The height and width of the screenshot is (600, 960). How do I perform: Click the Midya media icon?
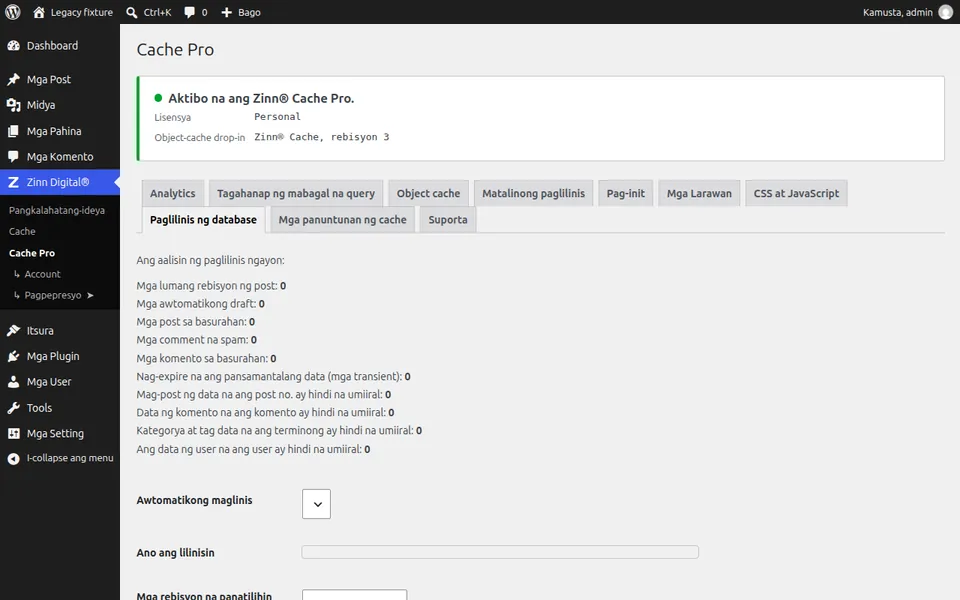(x=13, y=105)
